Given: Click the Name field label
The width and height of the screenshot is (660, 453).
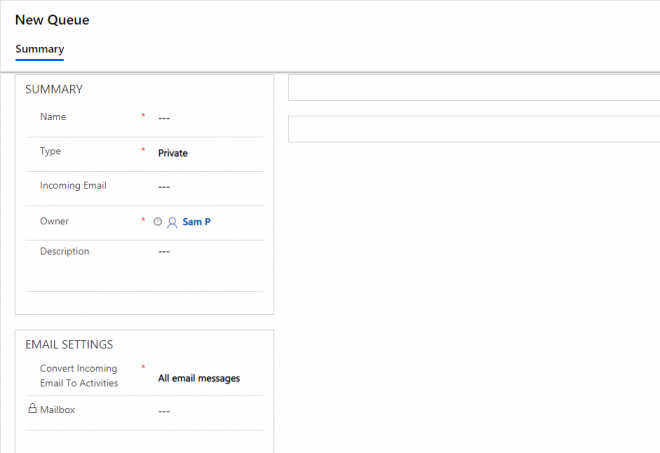Looking at the screenshot, I should click(53, 117).
